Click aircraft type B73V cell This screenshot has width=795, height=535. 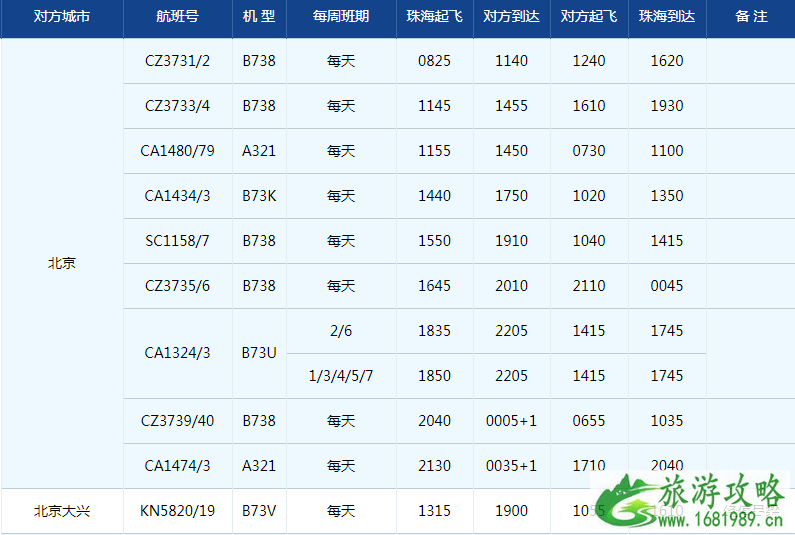coord(259,511)
